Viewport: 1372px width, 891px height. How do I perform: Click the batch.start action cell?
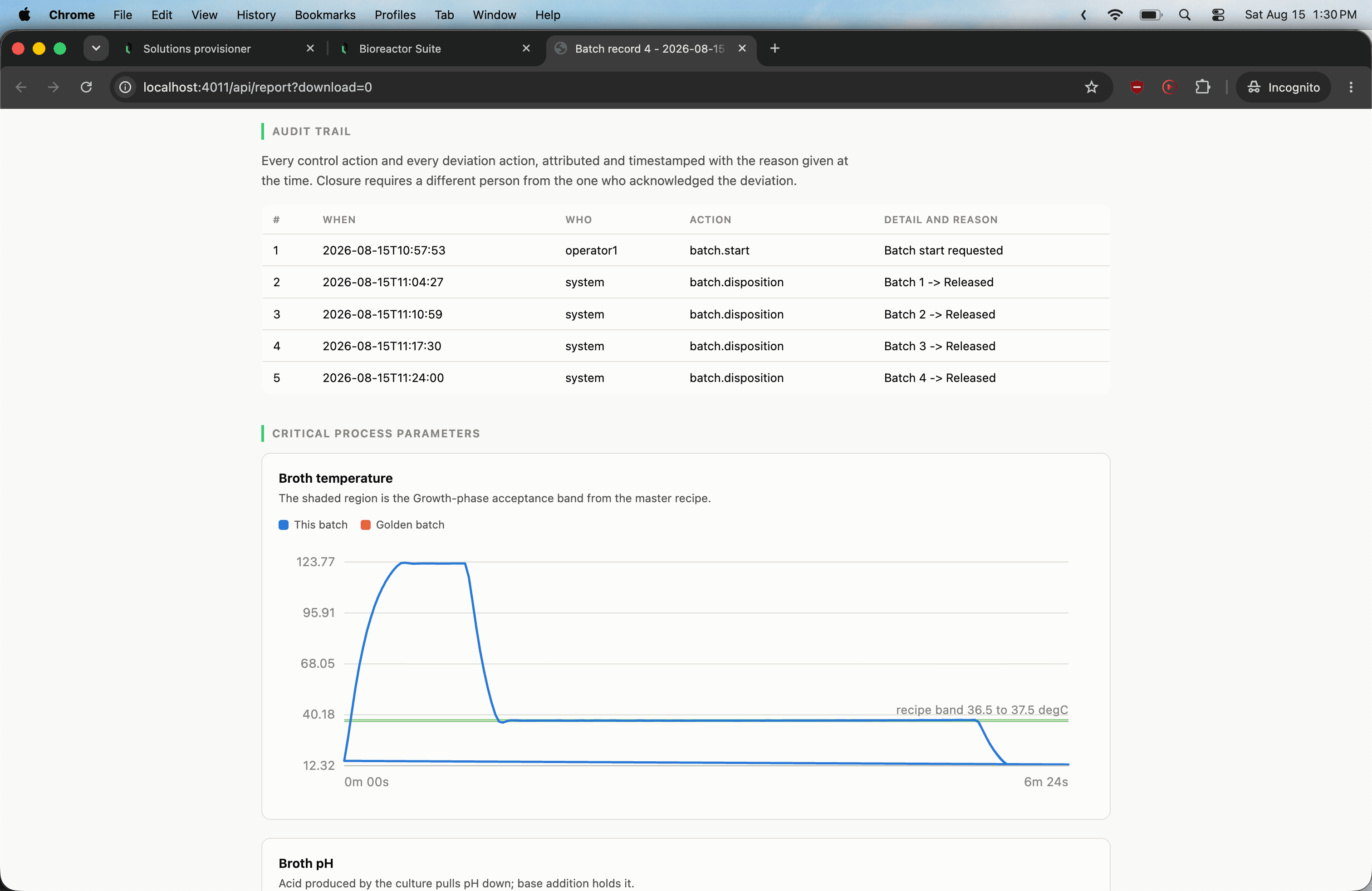click(720, 250)
